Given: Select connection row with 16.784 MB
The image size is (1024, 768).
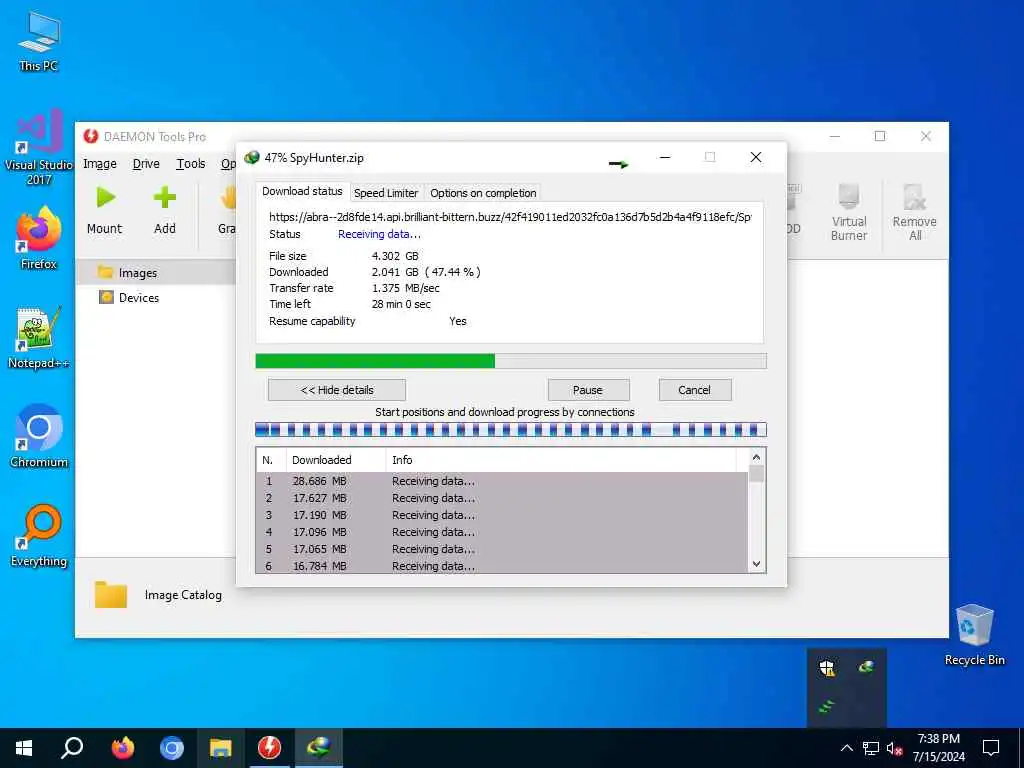Looking at the screenshot, I should click(502, 566).
